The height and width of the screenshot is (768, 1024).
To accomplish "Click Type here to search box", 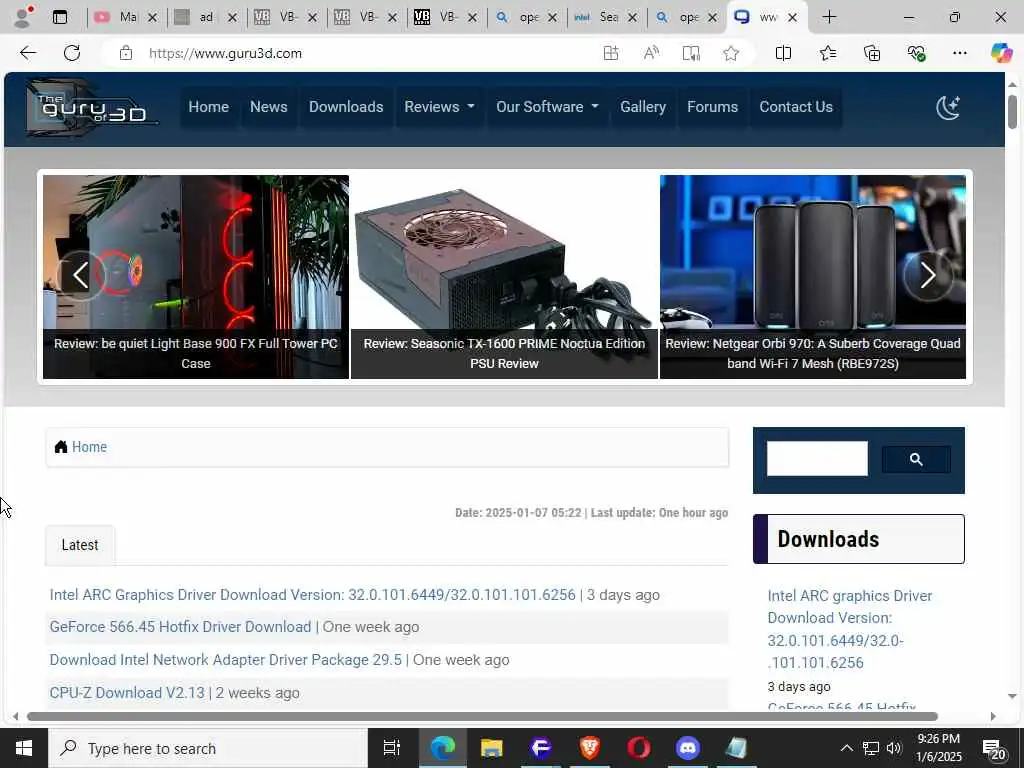I will click(x=208, y=748).
